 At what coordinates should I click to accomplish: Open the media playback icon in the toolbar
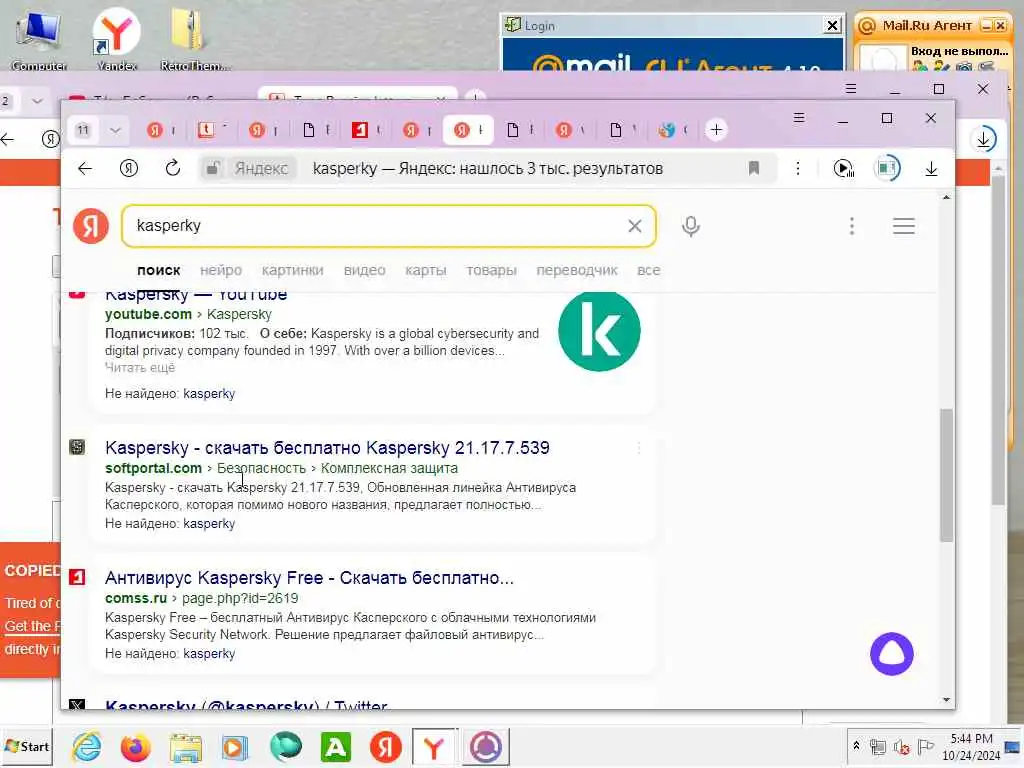844,168
